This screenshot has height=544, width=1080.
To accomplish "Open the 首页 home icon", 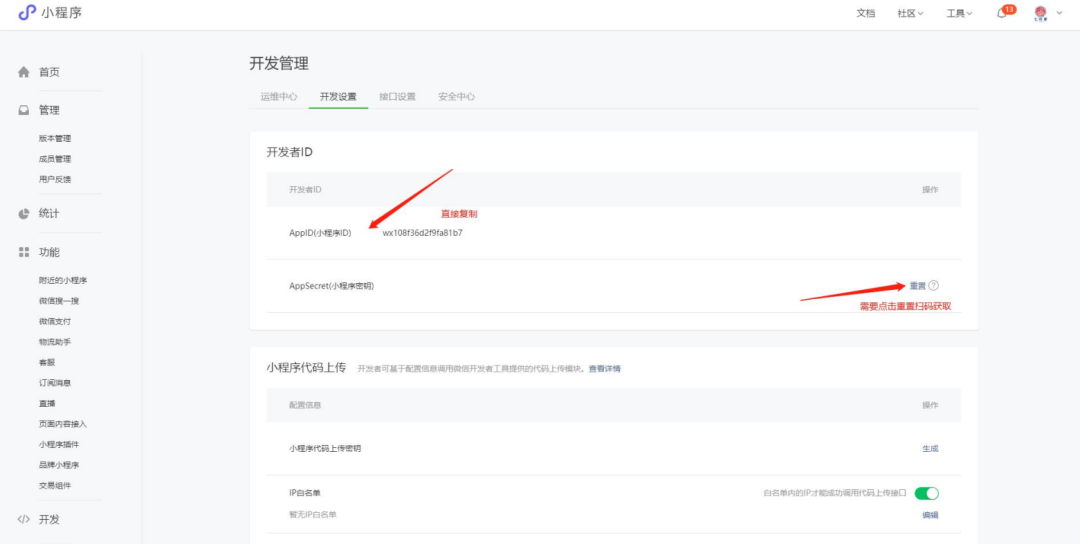I will coord(24,72).
